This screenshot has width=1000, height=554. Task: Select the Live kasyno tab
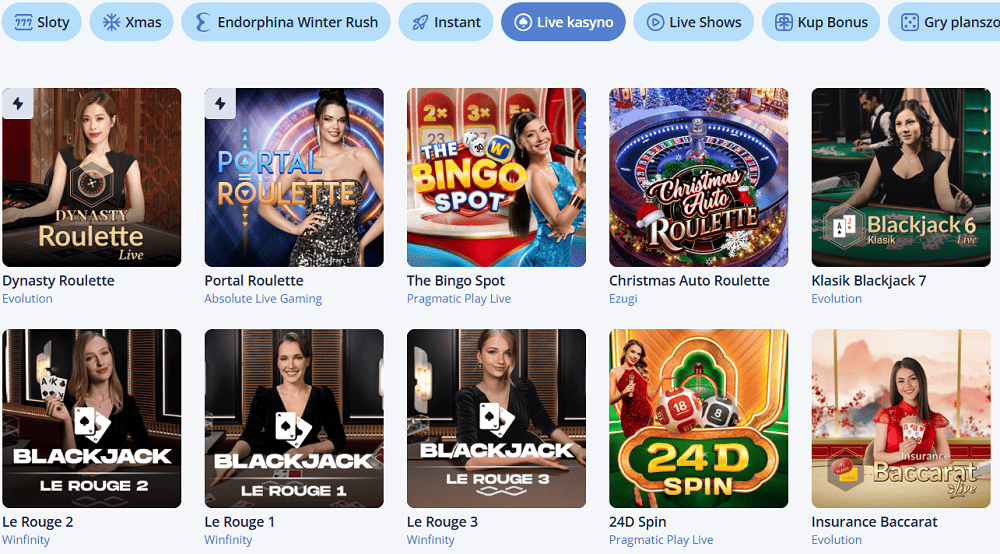(x=563, y=22)
